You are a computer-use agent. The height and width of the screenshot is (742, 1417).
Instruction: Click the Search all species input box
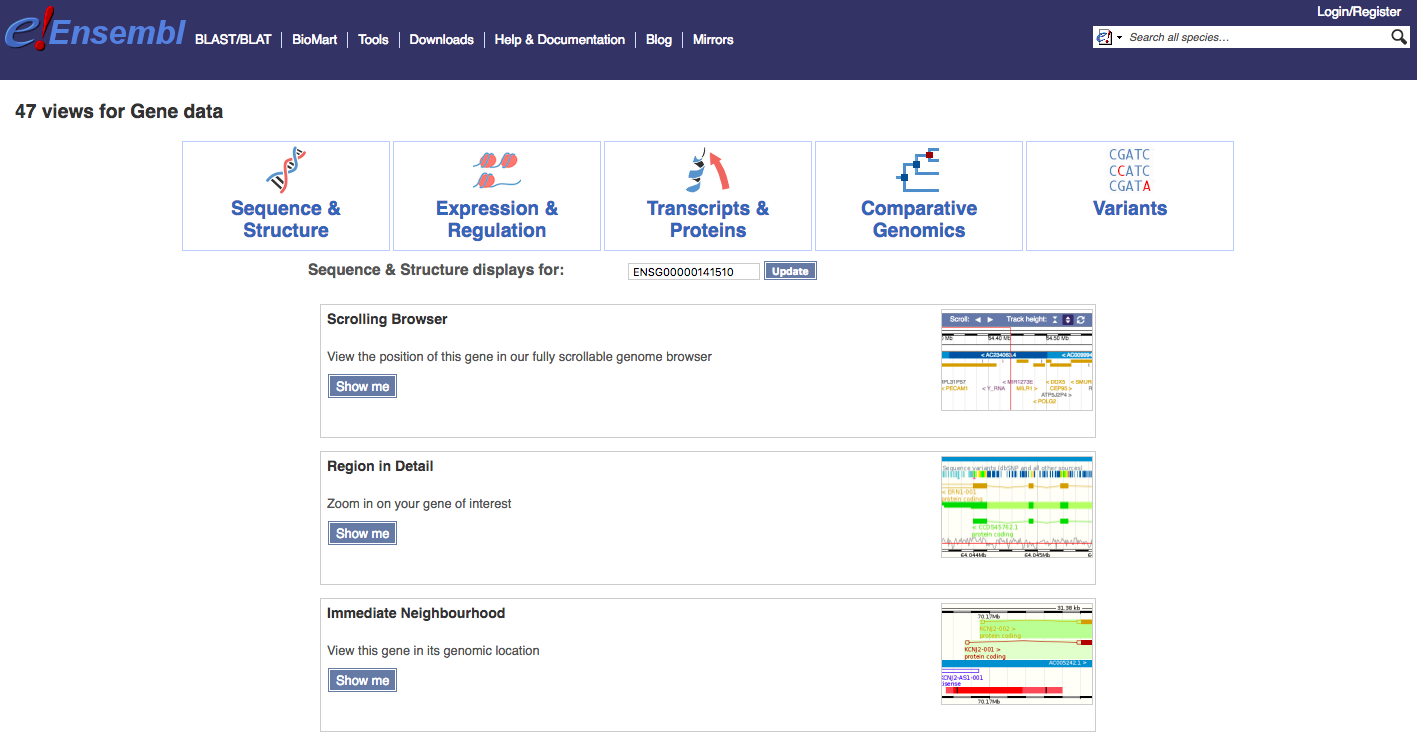[x=1257, y=37]
